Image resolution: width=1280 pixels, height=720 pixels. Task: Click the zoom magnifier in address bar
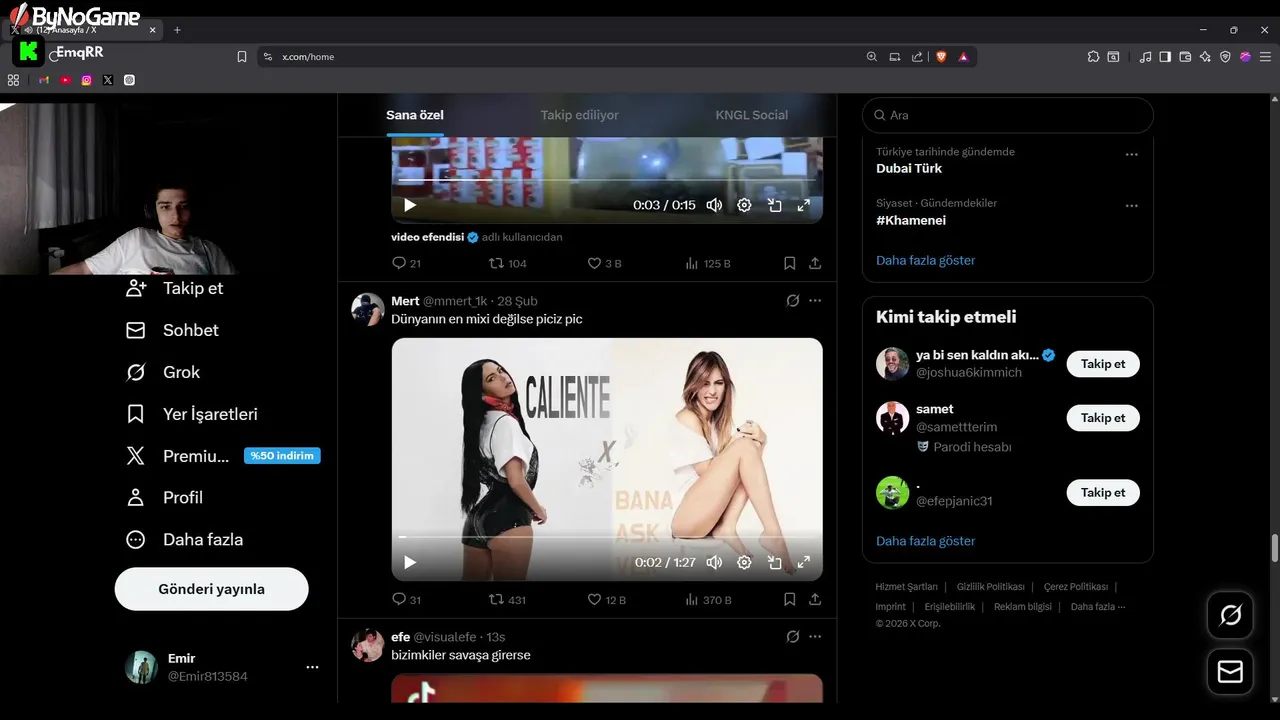coord(872,57)
